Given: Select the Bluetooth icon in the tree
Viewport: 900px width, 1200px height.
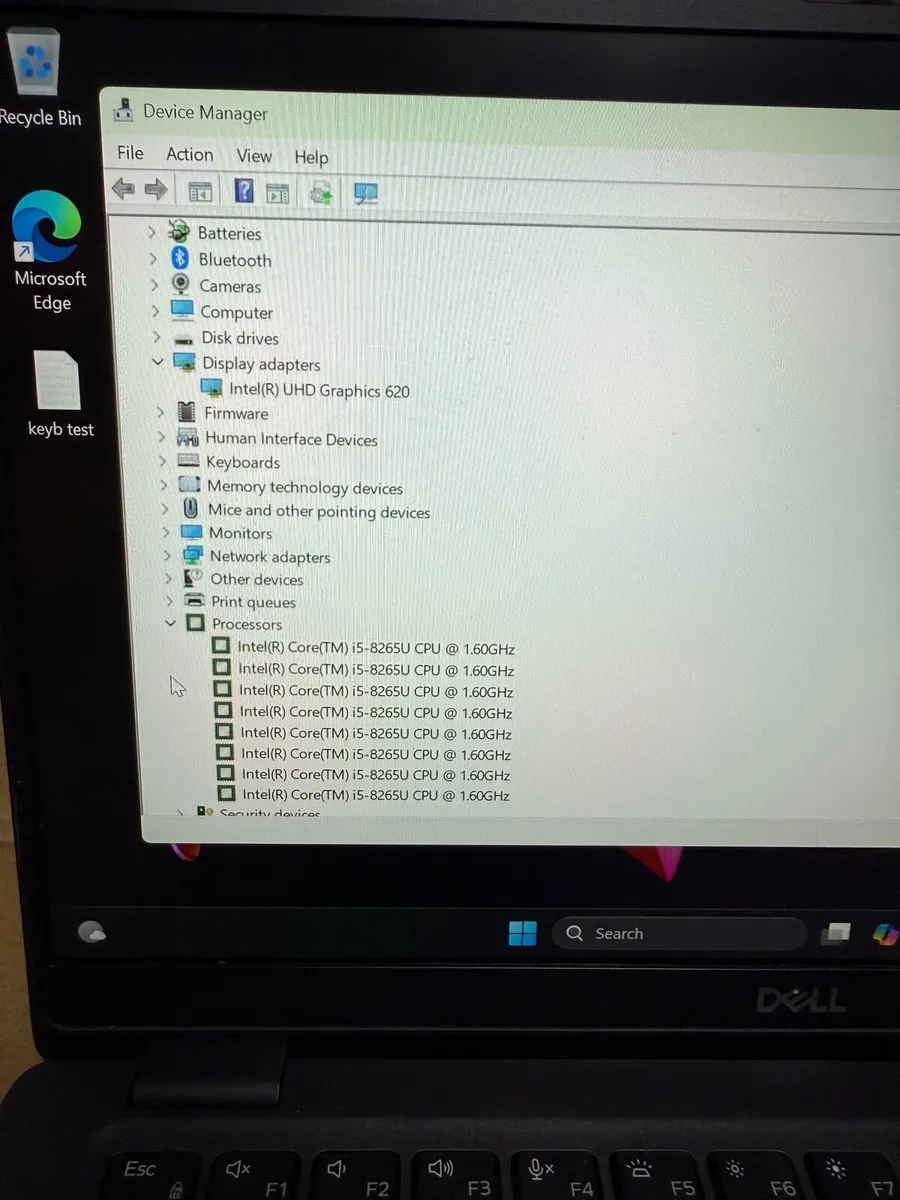Looking at the screenshot, I should click(181, 258).
